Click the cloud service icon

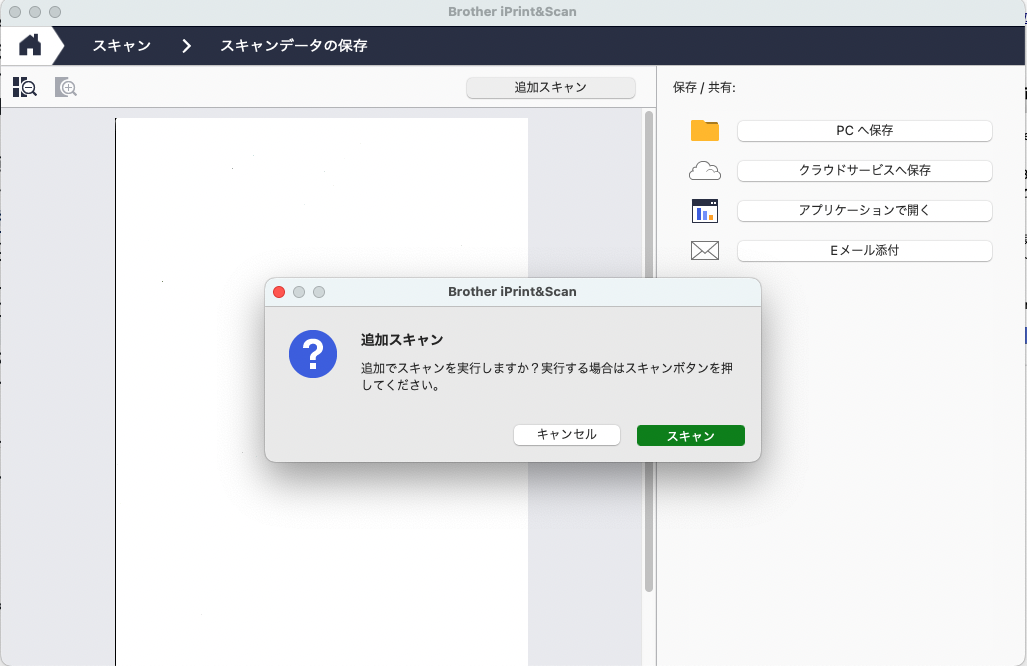point(705,171)
